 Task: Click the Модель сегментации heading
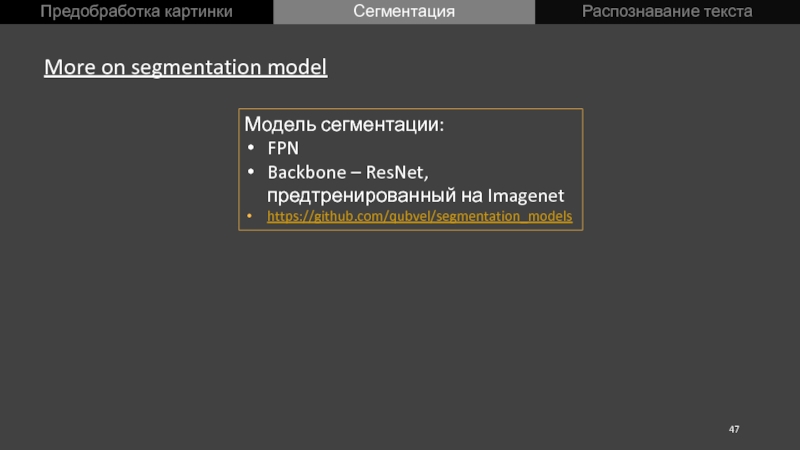pos(344,124)
